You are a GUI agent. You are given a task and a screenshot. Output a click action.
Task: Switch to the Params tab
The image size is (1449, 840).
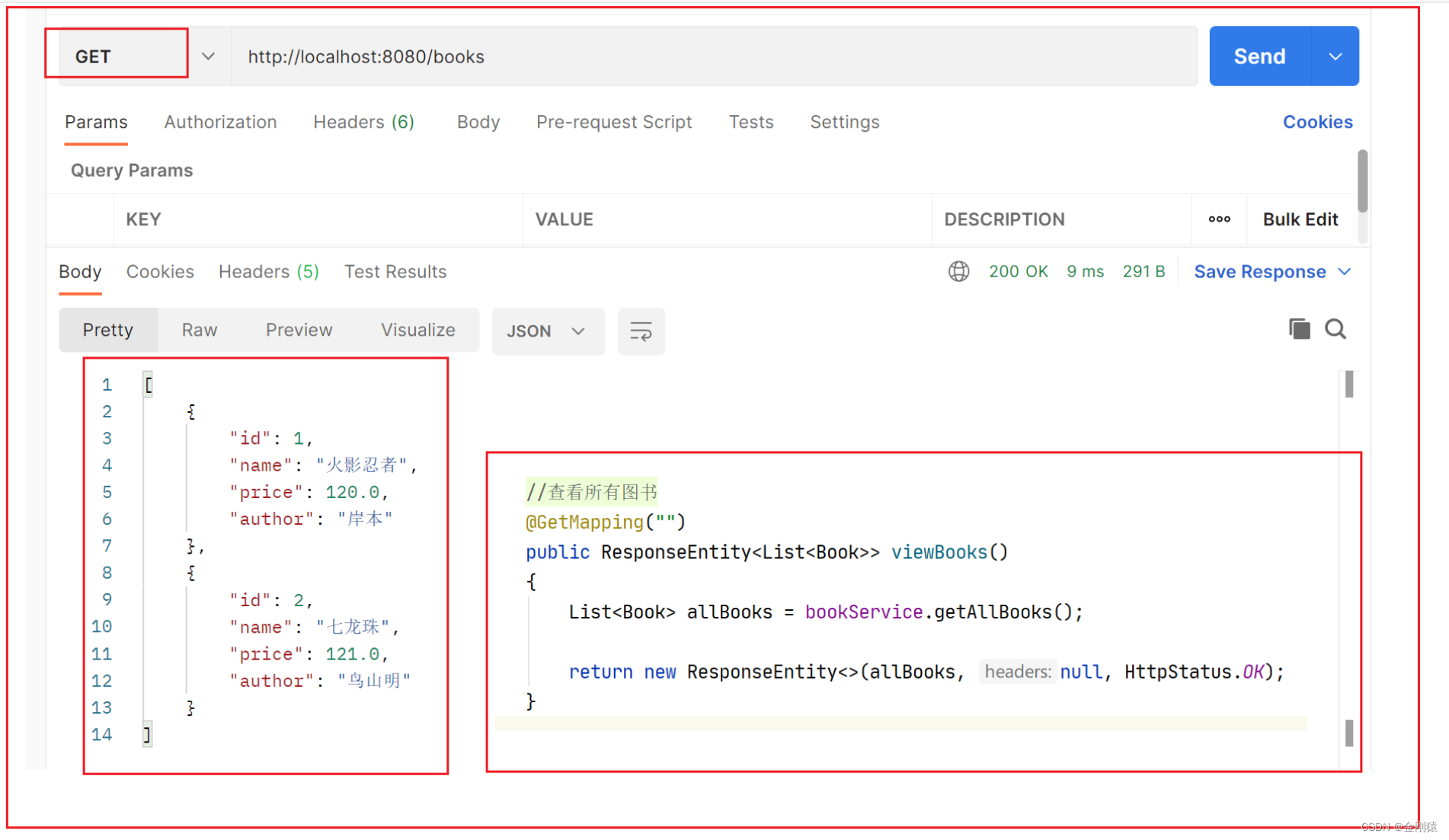[x=96, y=122]
